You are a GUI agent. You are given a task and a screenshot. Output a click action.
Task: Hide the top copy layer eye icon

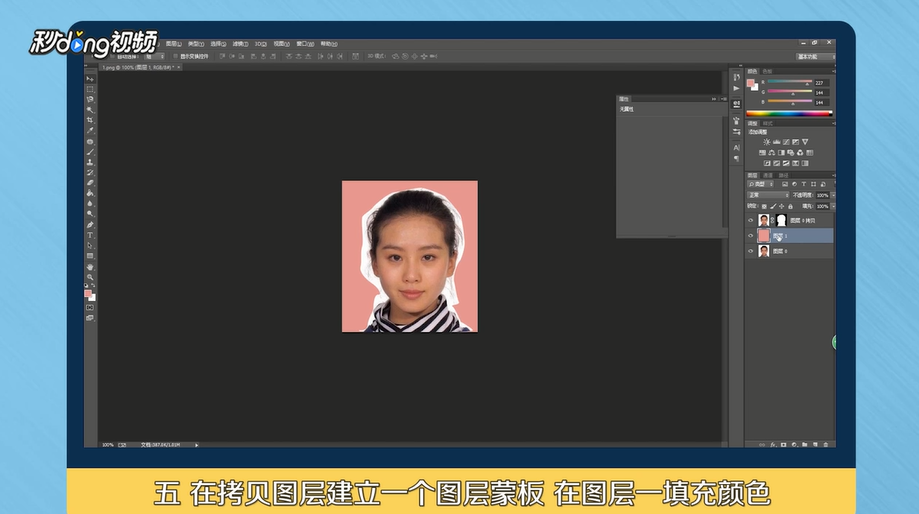[751, 220]
